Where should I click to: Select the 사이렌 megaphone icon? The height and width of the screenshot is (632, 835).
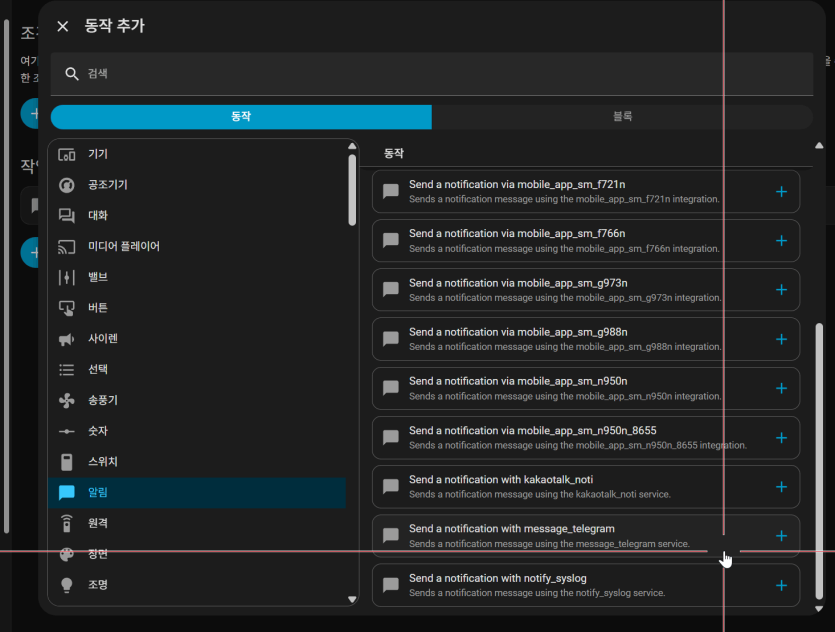[67, 339]
